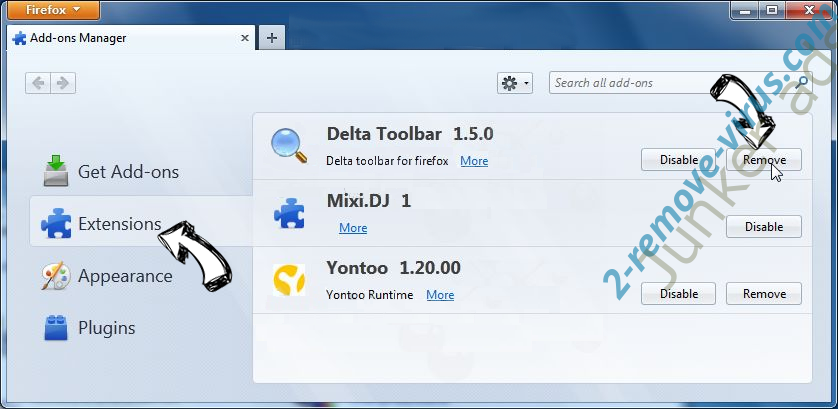Click the Yontoo yellow extension icon
838x409 pixels.
289,281
